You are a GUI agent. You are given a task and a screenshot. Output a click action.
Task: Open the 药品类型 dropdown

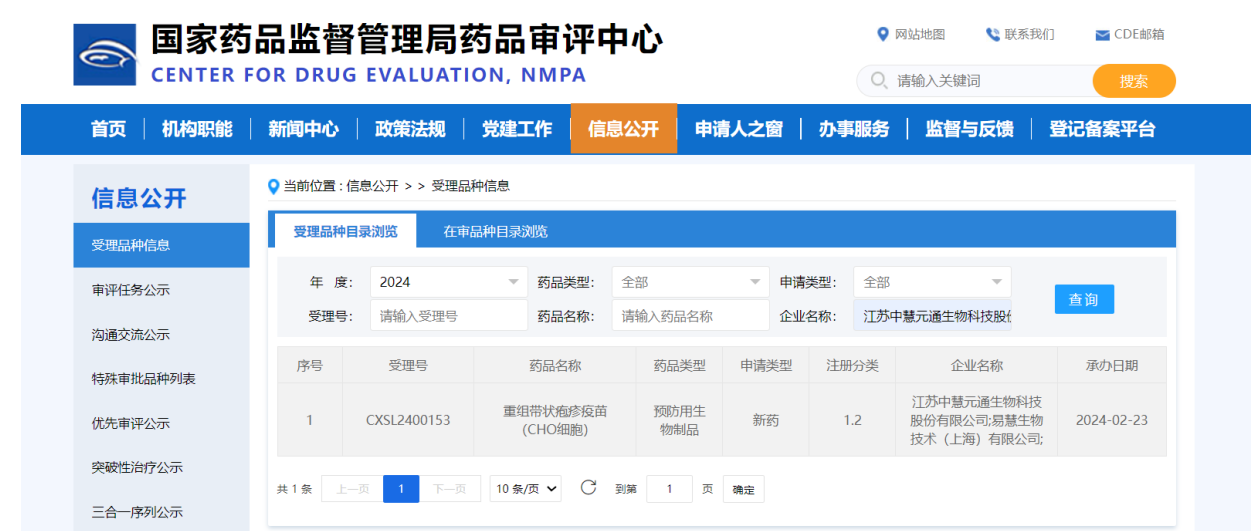[x=690, y=282]
